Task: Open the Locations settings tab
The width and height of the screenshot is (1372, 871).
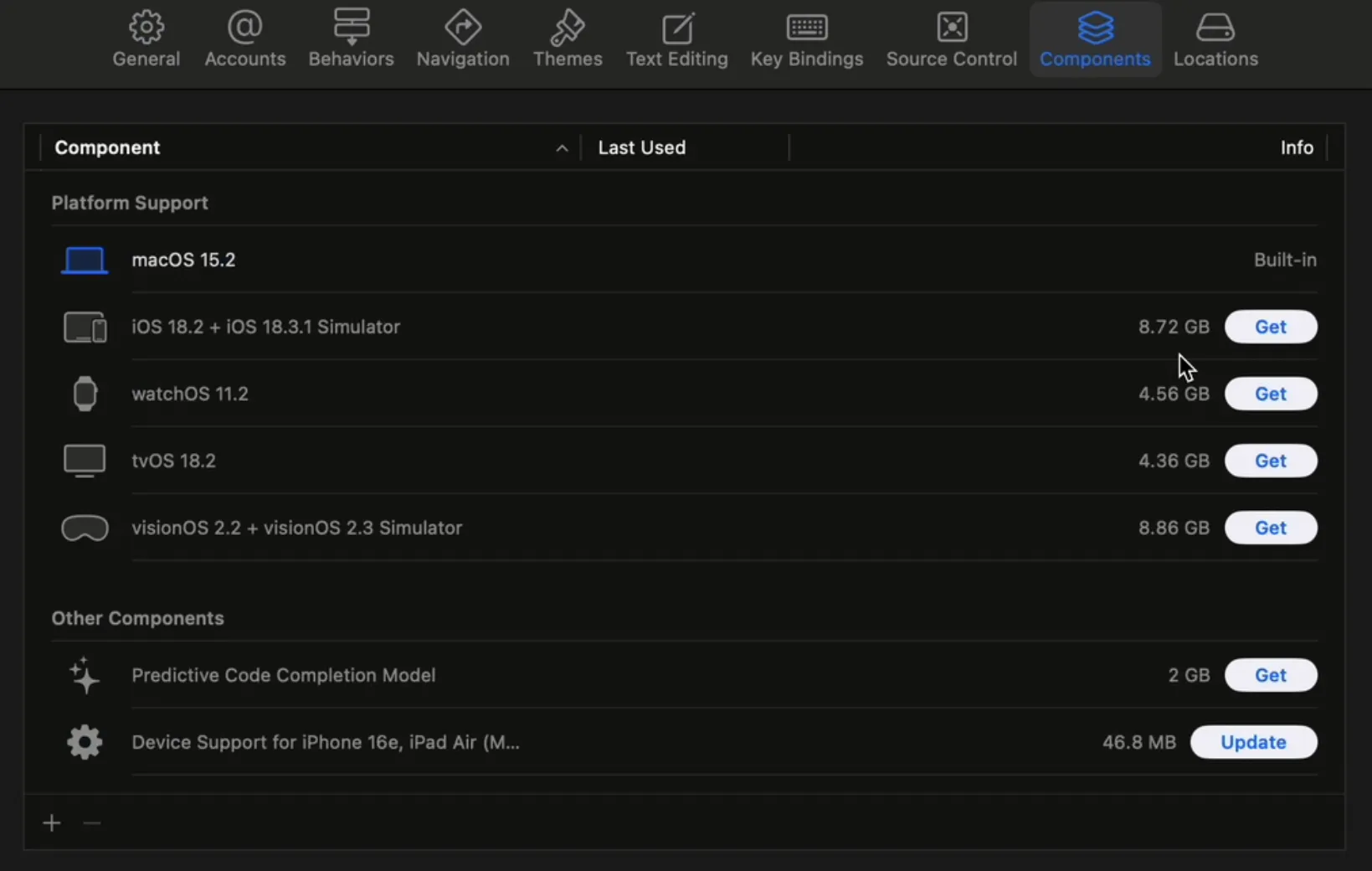Action: pyautogui.click(x=1215, y=39)
